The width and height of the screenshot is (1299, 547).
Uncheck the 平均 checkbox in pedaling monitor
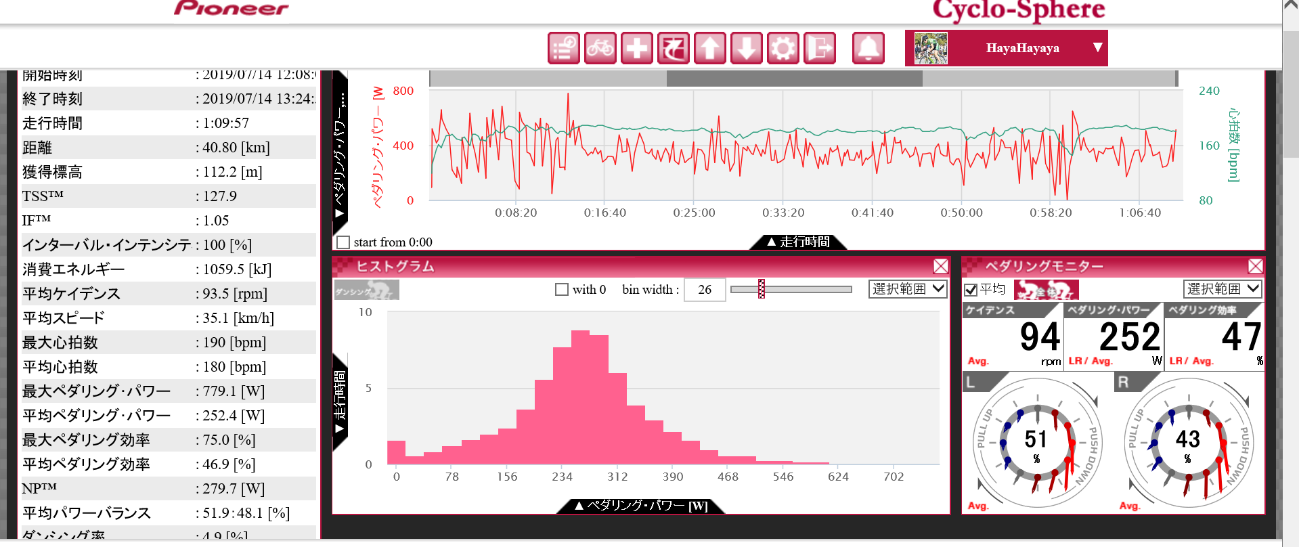pos(970,289)
